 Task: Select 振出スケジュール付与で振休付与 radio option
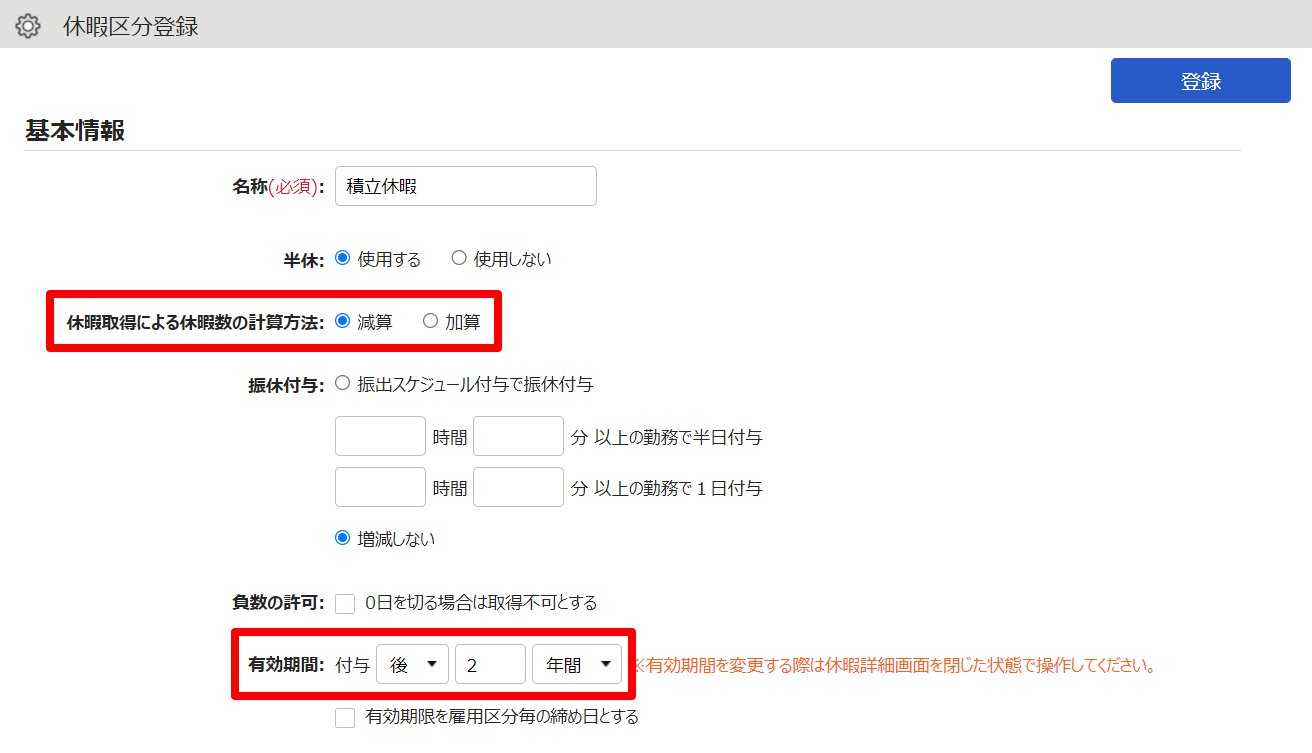point(343,383)
